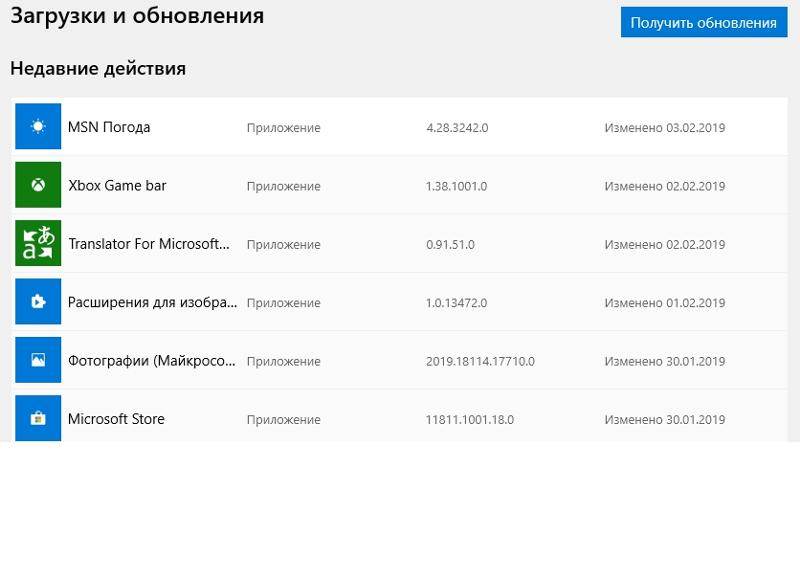The image size is (800, 574).
Task: Click Изменено 30.01.2019 in Microsoft Store row
Action: point(665,419)
